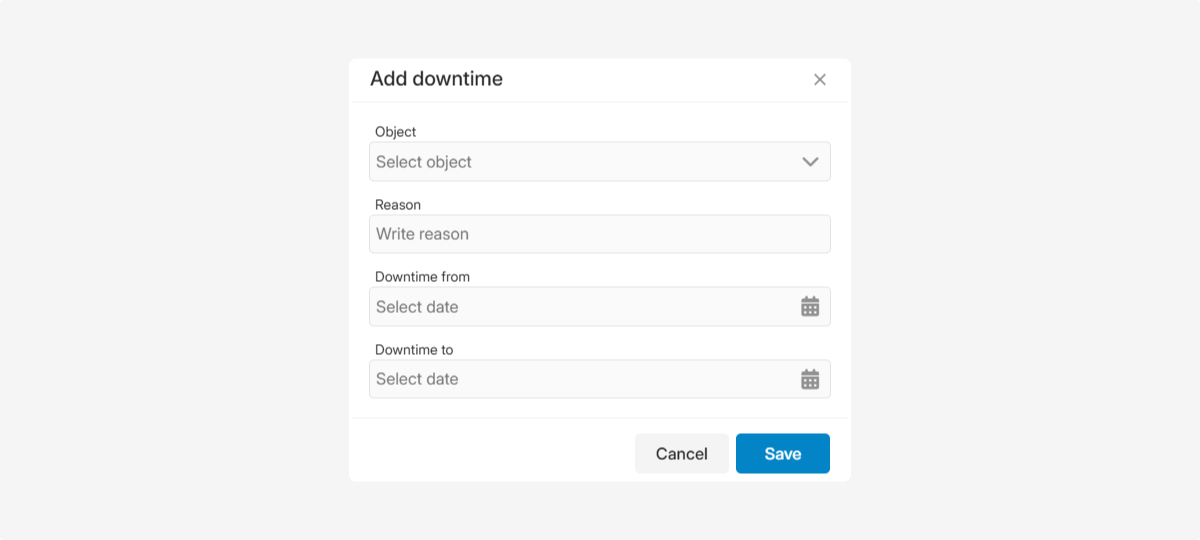Click the Downtime from date field
This screenshot has height=540, width=1200.
click(580, 307)
